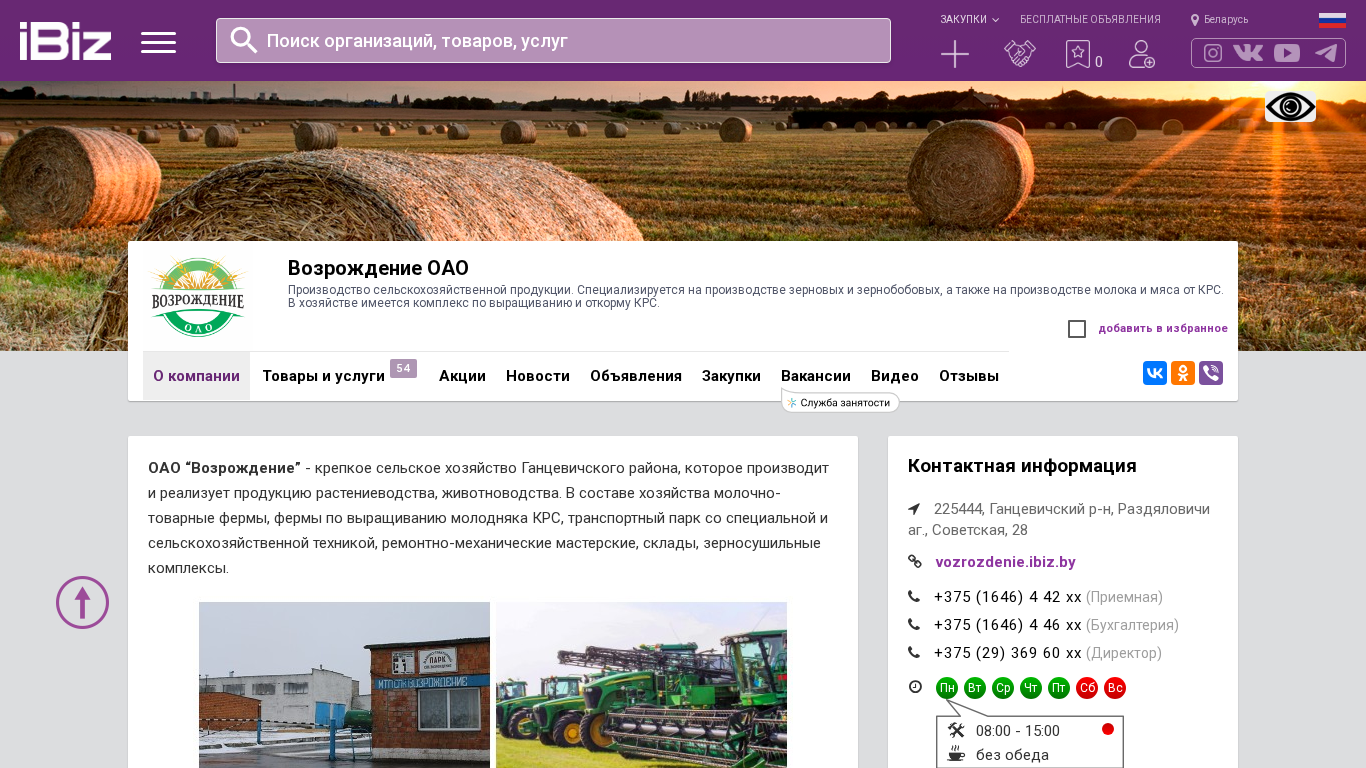Select Tuesday (Вт) schedule day
Screen dimensions: 1366x768
(975, 688)
